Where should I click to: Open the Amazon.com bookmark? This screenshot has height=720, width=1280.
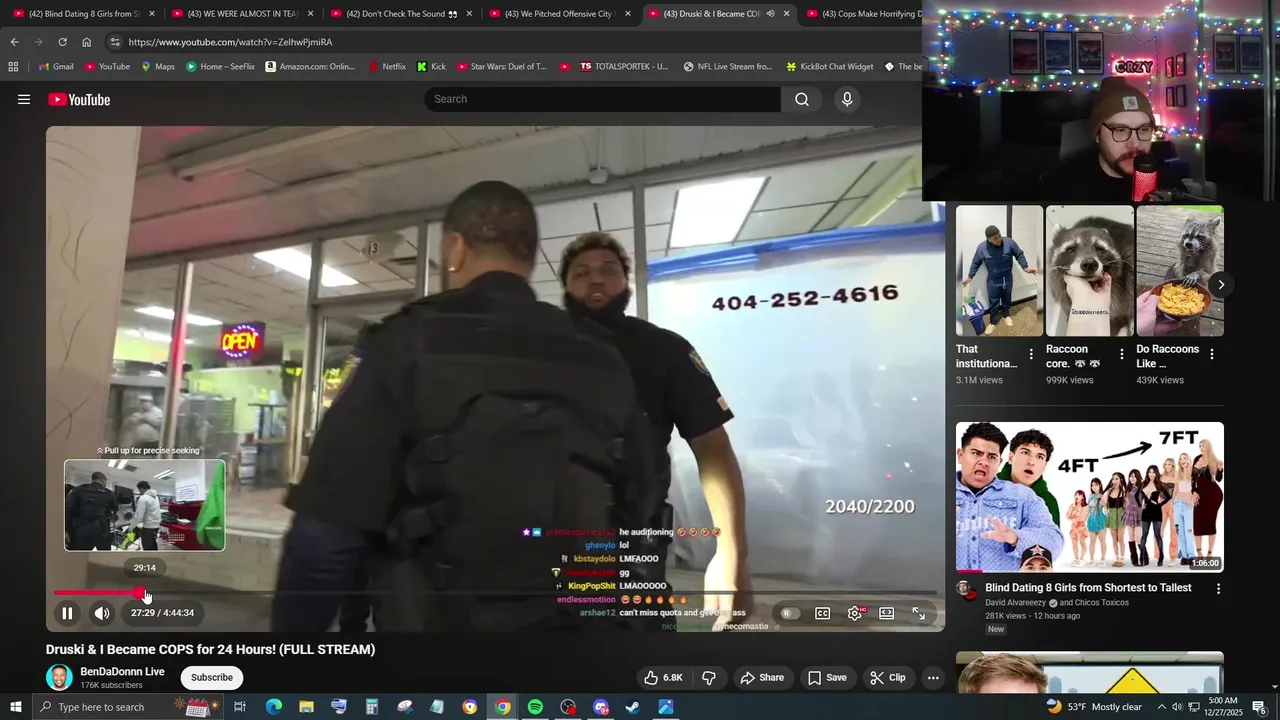(x=310, y=67)
